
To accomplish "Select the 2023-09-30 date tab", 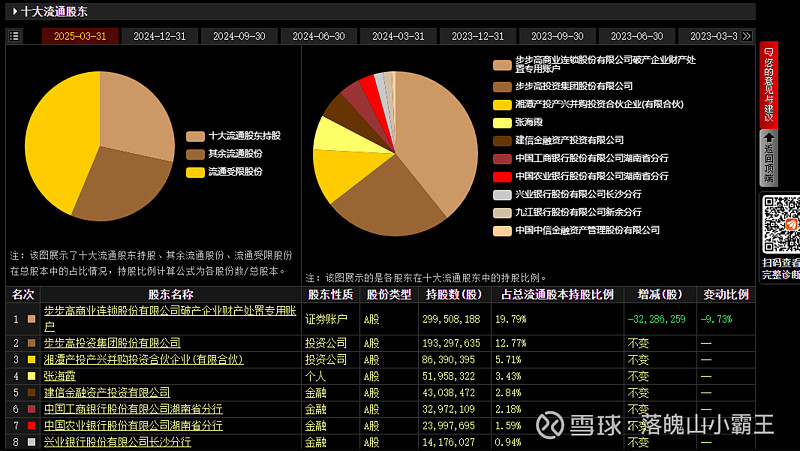I will point(558,36).
